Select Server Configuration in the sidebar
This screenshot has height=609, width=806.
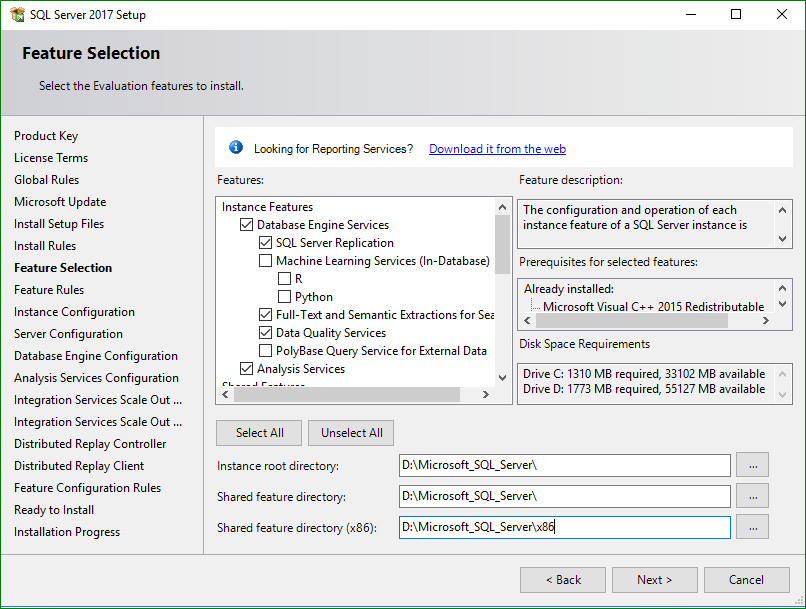(x=68, y=333)
